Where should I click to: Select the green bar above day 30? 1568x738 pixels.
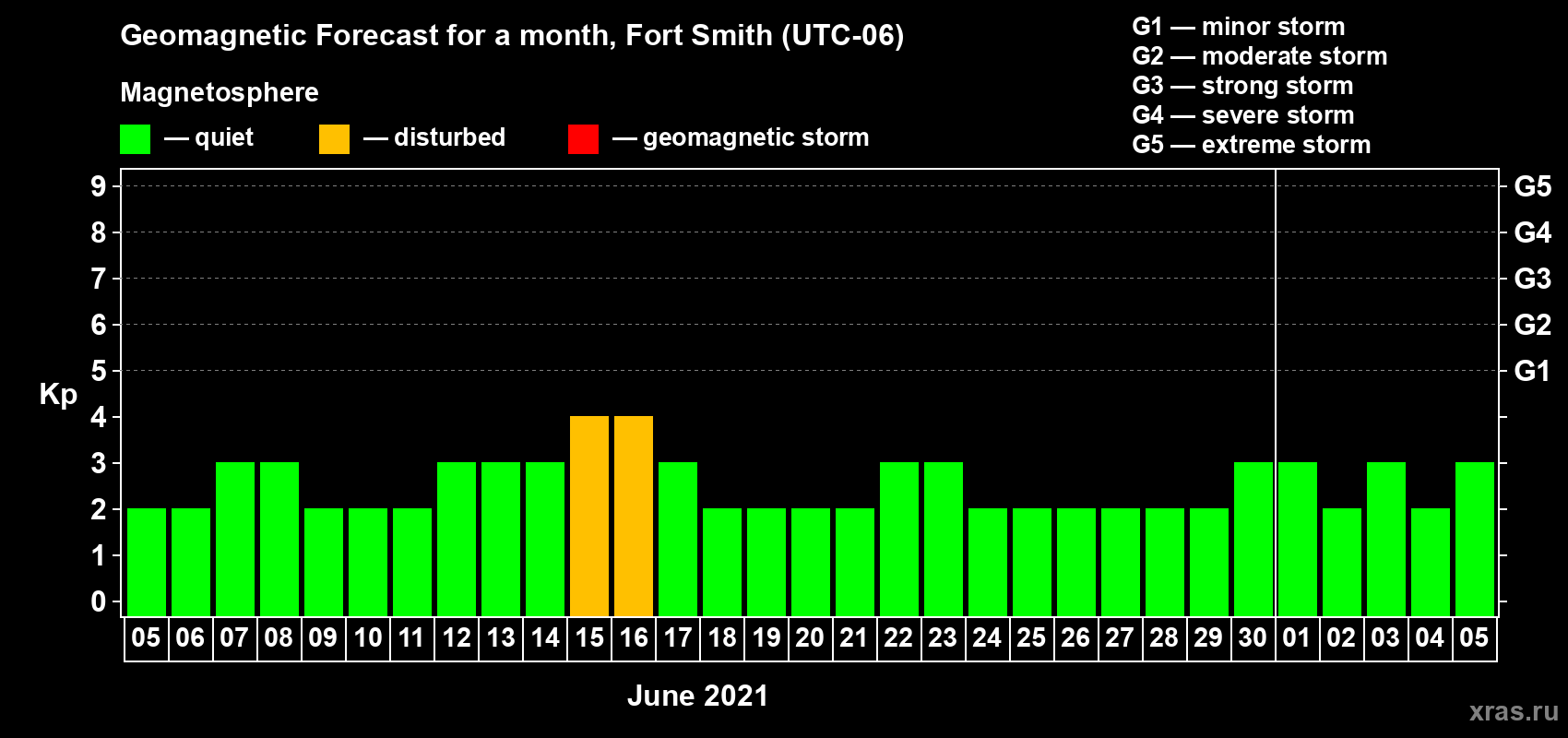[x=1253, y=539]
